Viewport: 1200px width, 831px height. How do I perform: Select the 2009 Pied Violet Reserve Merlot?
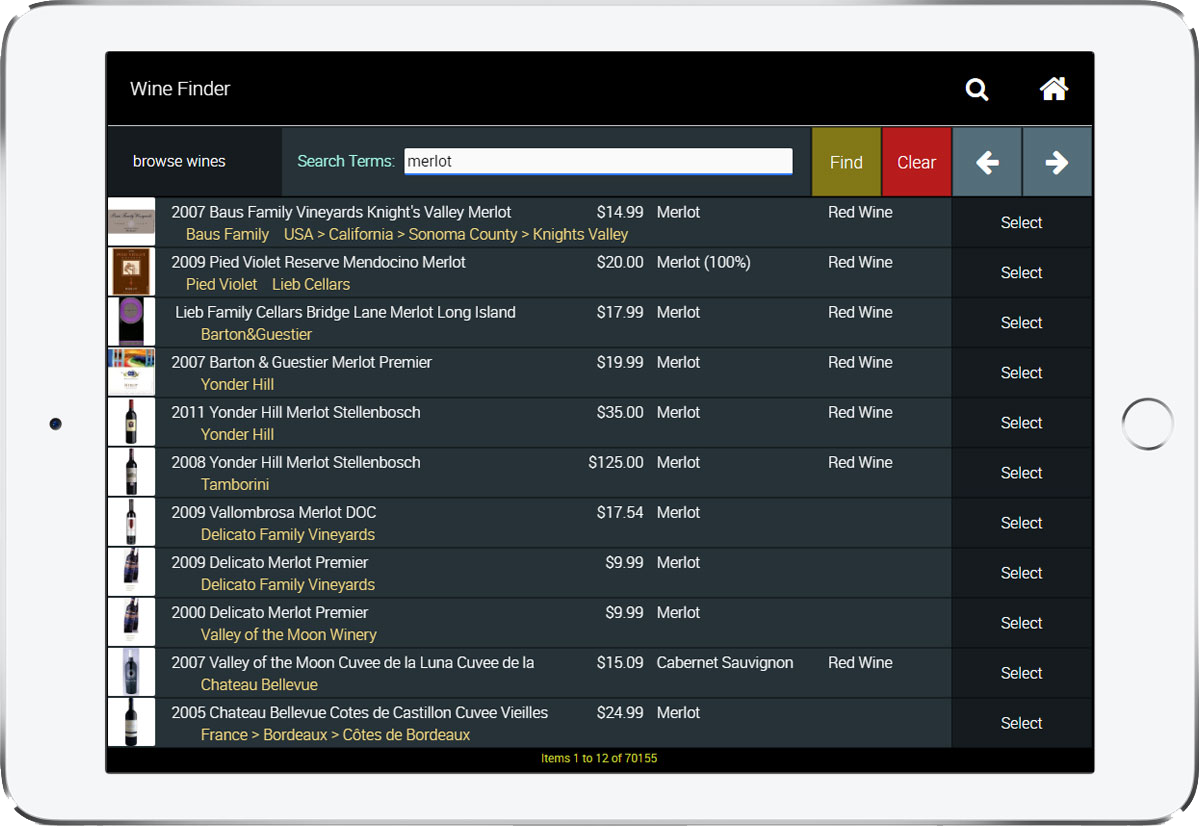(1021, 273)
